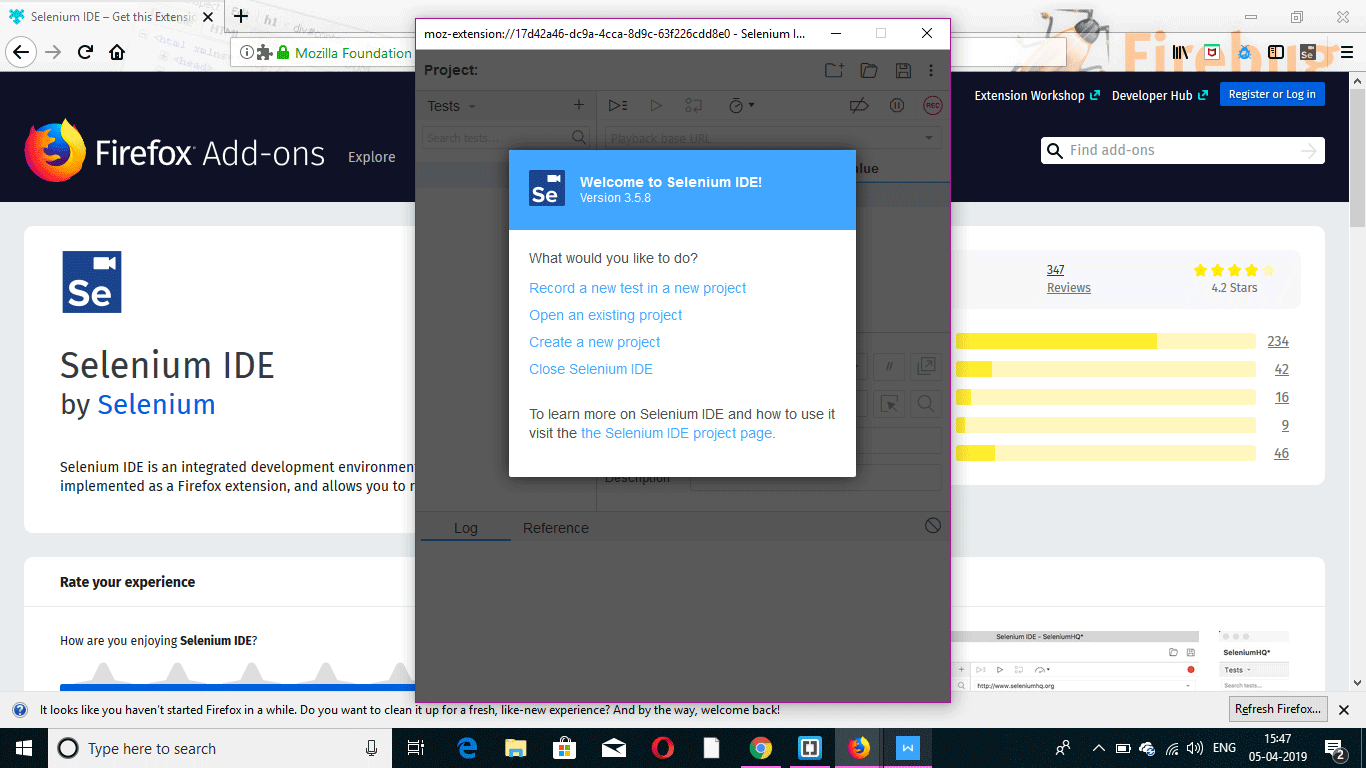Choose Open an existing project
This screenshot has width=1366, height=768.
pyautogui.click(x=606, y=315)
